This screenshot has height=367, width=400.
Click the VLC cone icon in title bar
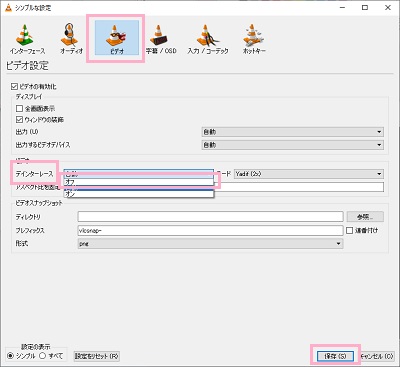[x=8, y=7]
